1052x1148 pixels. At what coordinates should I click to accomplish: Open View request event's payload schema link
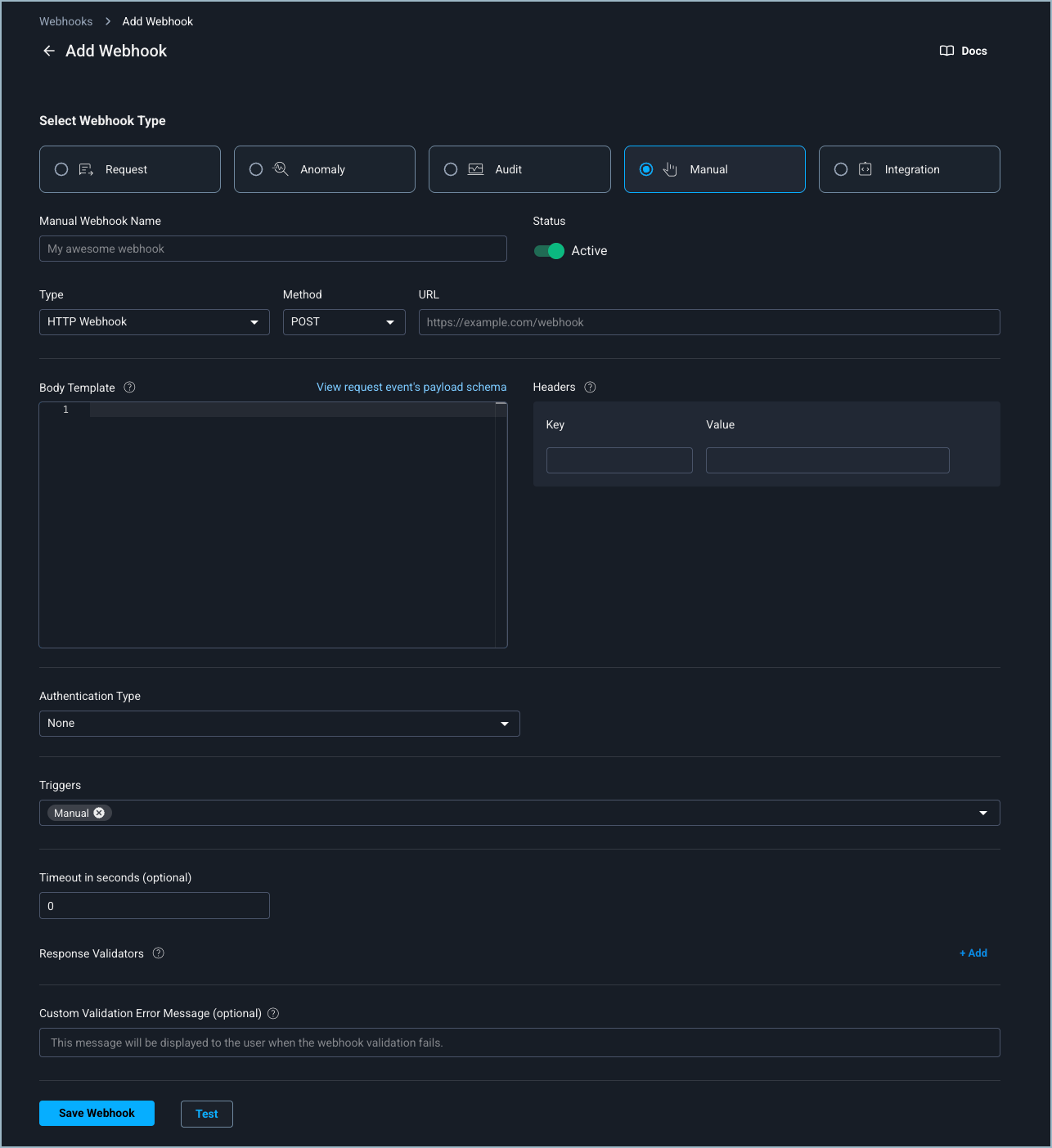411,387
